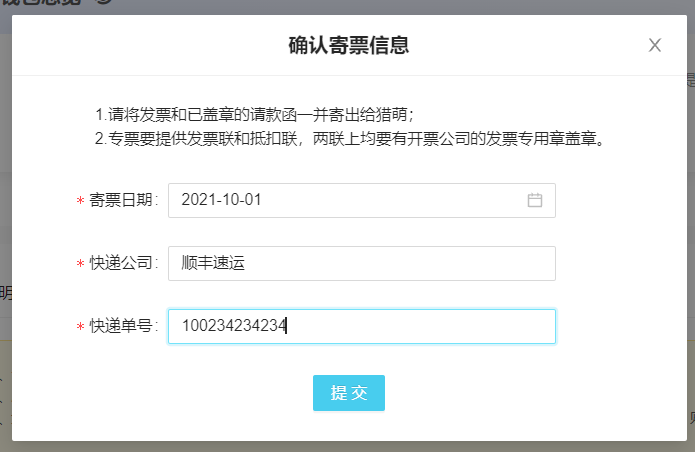695x452 pixels.
Task: Close the 确认寄票信息 dialog
Action: pos(655,45)
